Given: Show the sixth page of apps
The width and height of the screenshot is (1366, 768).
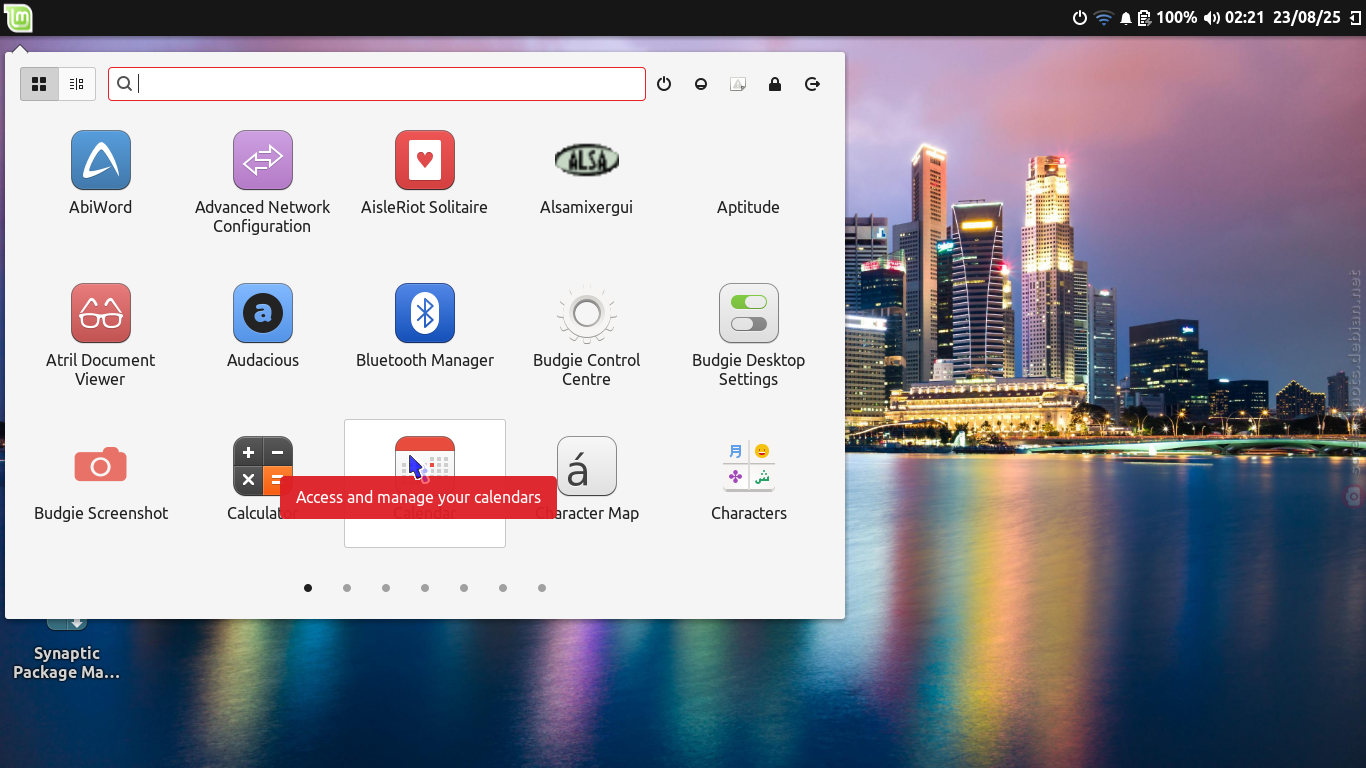Looking at the screenshot, I should pos(503,588).
